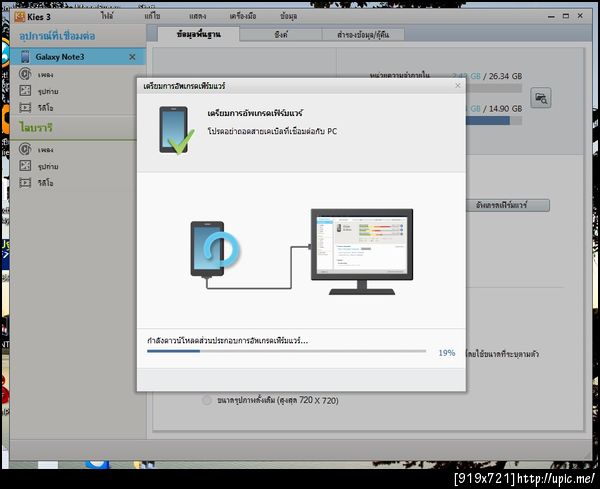
Task: Minimize the Kies 3 window
Action: (x=551, y=16)
